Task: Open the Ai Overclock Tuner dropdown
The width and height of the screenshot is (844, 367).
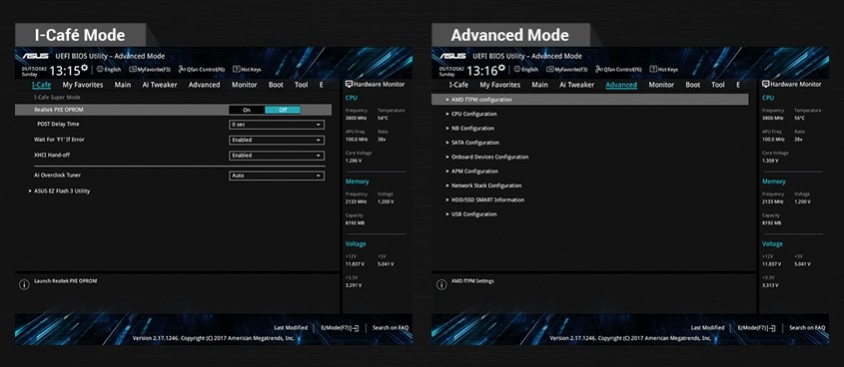Action: click(x=277, y=176)
